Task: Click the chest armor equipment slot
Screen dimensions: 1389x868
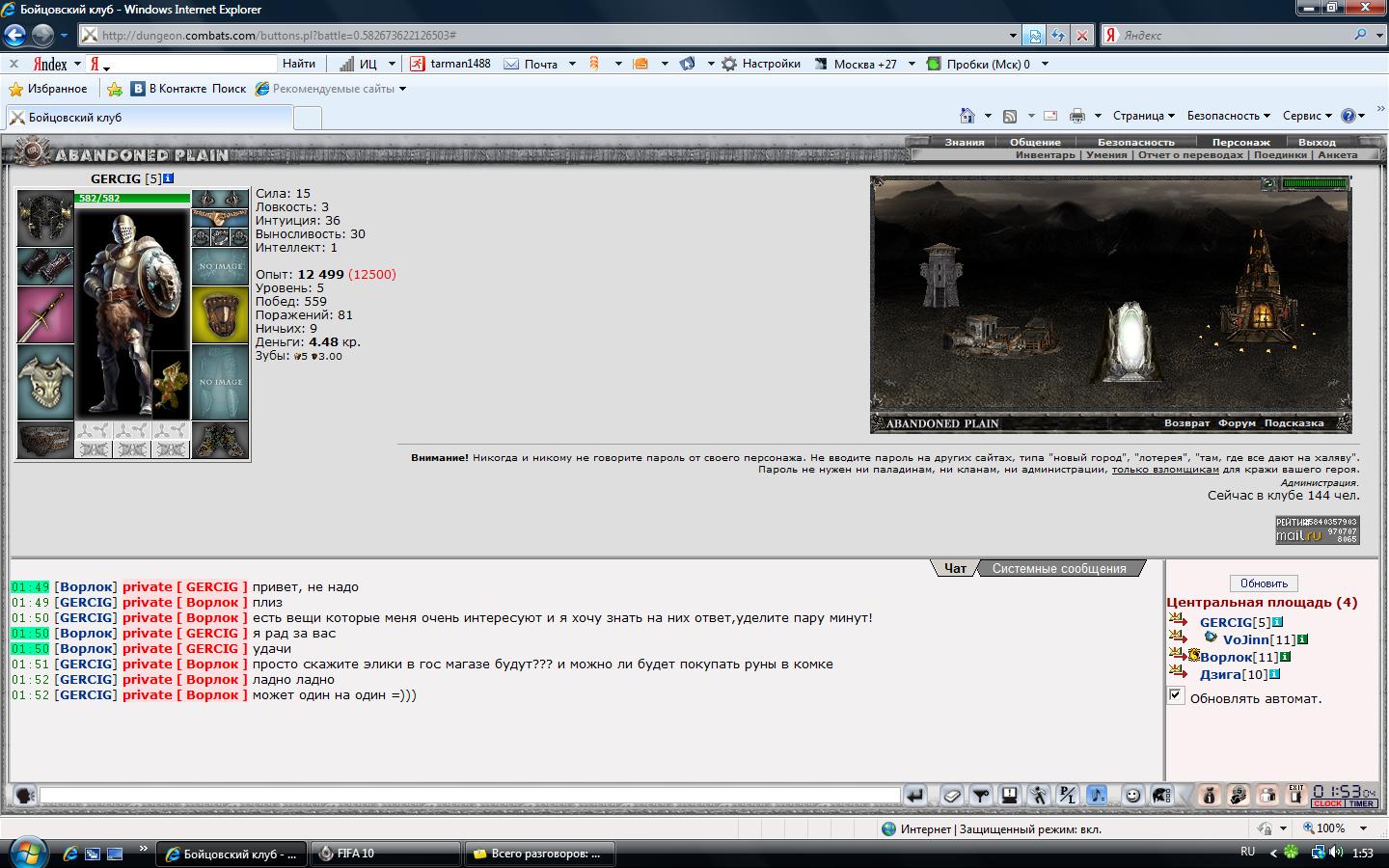Action: tap(45, 382)
